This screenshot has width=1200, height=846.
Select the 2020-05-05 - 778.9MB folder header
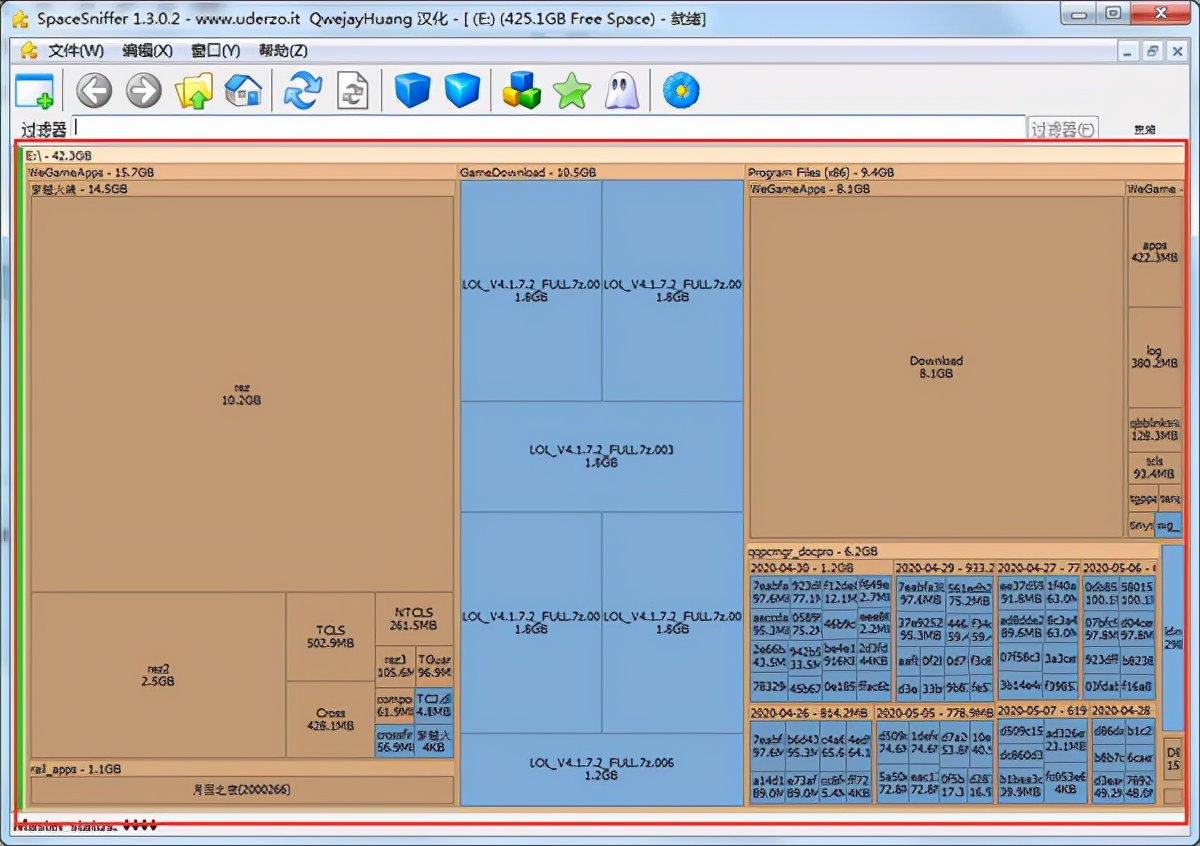(x=934, y=712)
